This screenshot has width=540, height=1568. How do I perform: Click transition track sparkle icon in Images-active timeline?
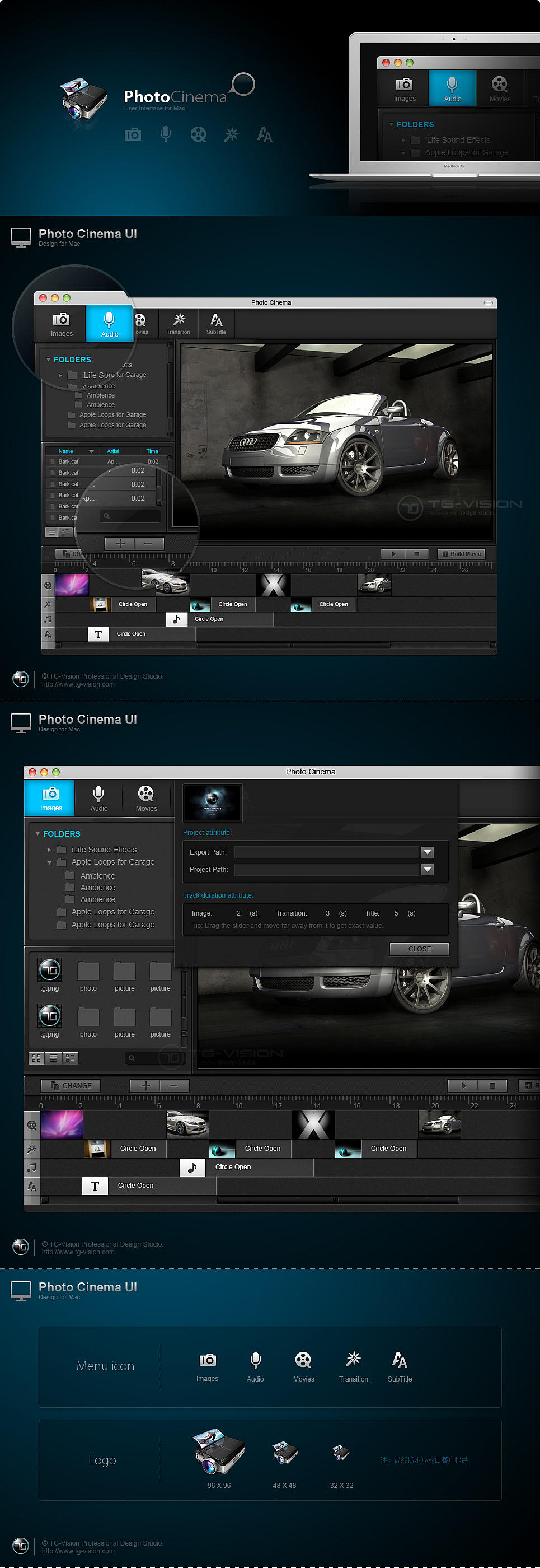pyautogui.click(x=32, y=1149)
